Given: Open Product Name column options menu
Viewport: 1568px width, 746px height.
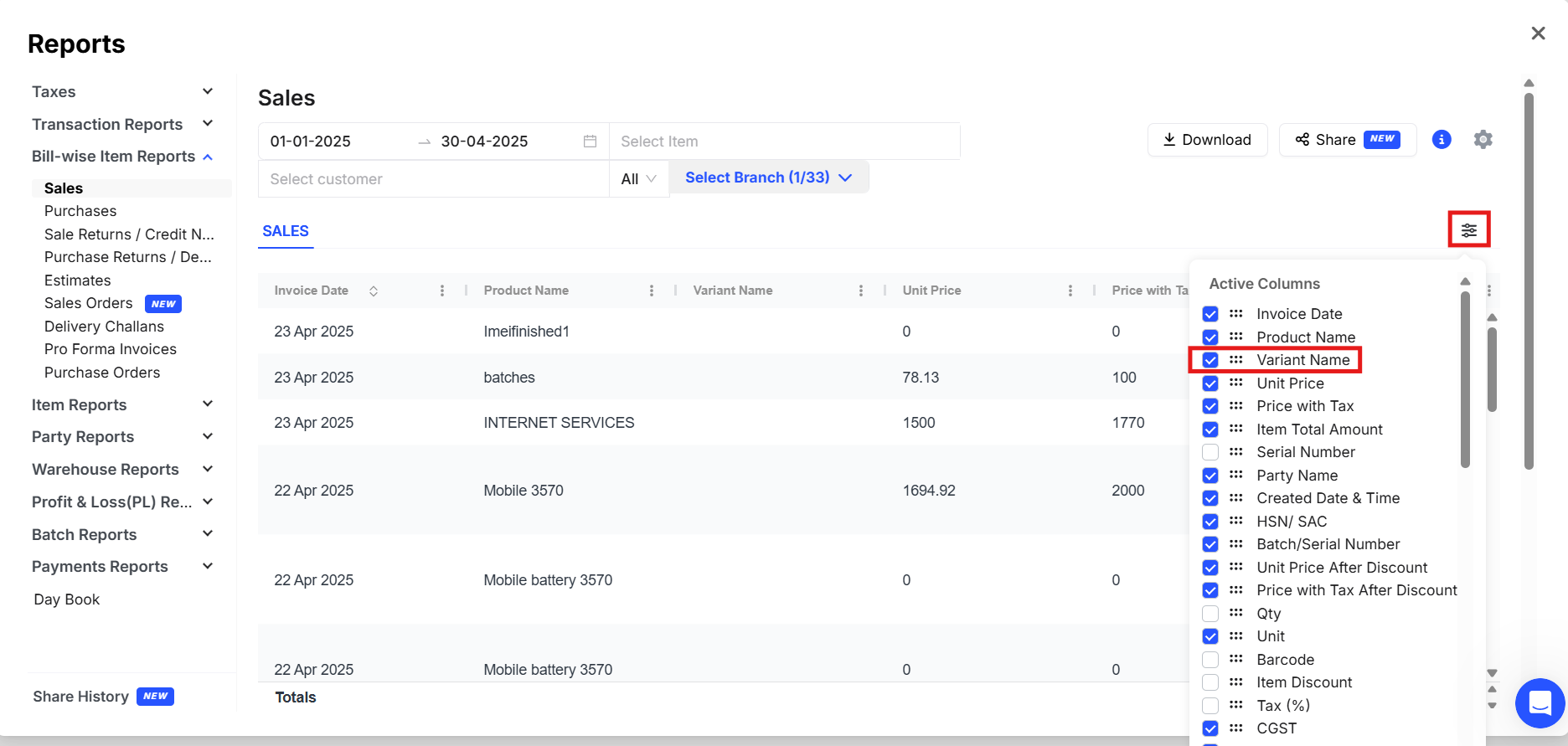Looking at the screenshot, I should pyautogui.click(x=651, y=291).
